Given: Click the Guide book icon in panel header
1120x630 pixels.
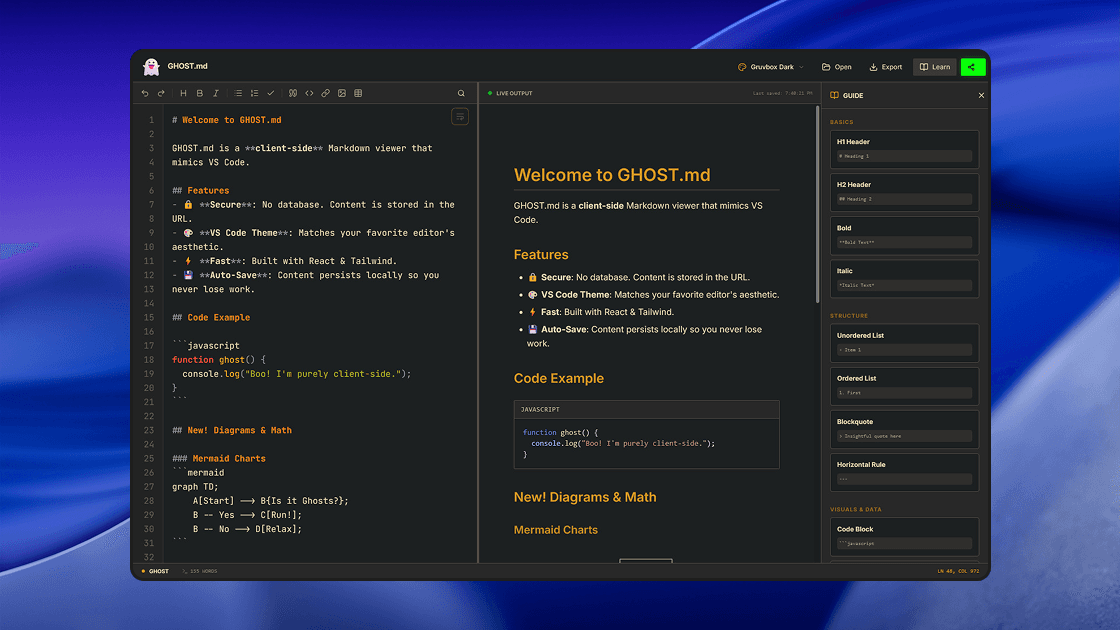Looking at the screenshot, I should point(834,96).
